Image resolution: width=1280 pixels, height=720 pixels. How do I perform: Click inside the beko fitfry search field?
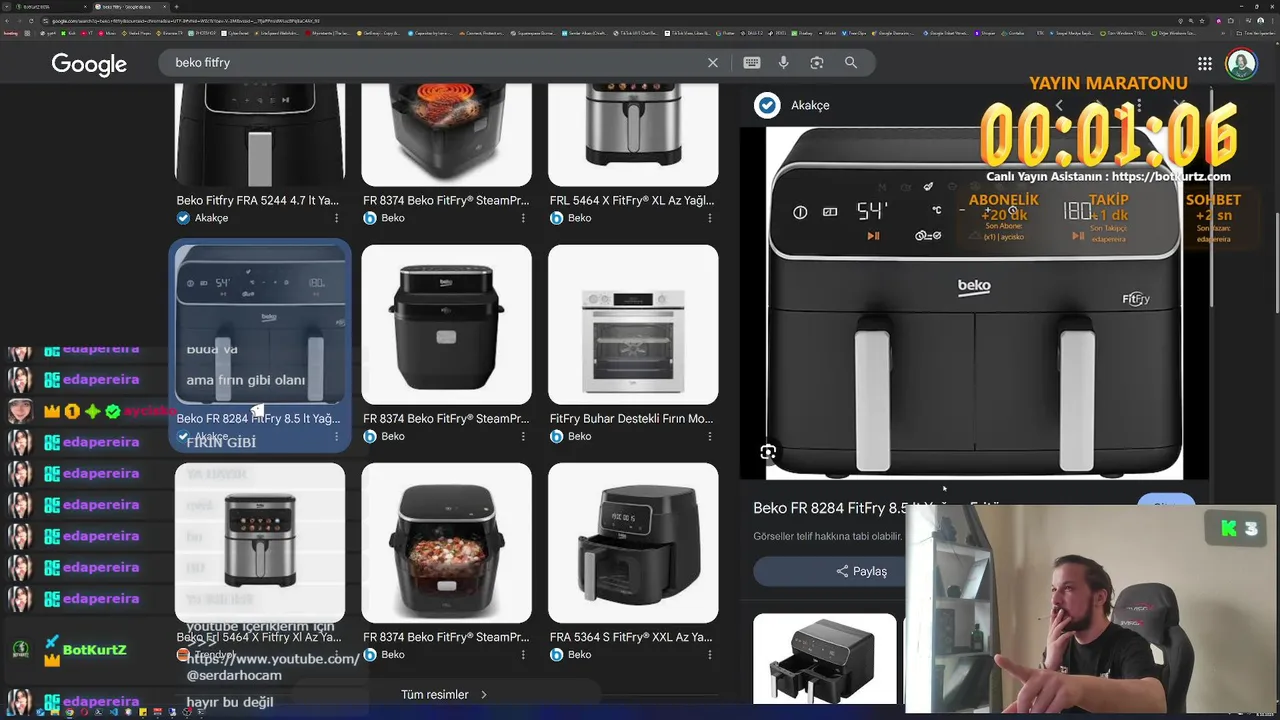(x=435, y=62)
